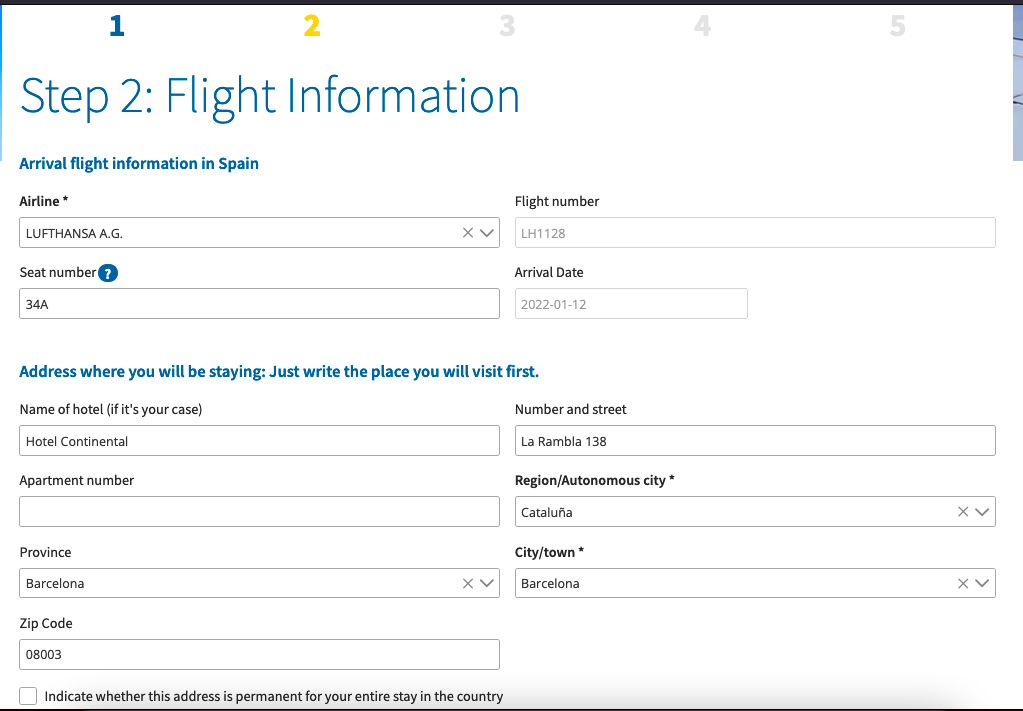This screenshot has height=711, width=1023.
Task: Jump to step 3 in progress bar
Action: (x=507, y=26)
